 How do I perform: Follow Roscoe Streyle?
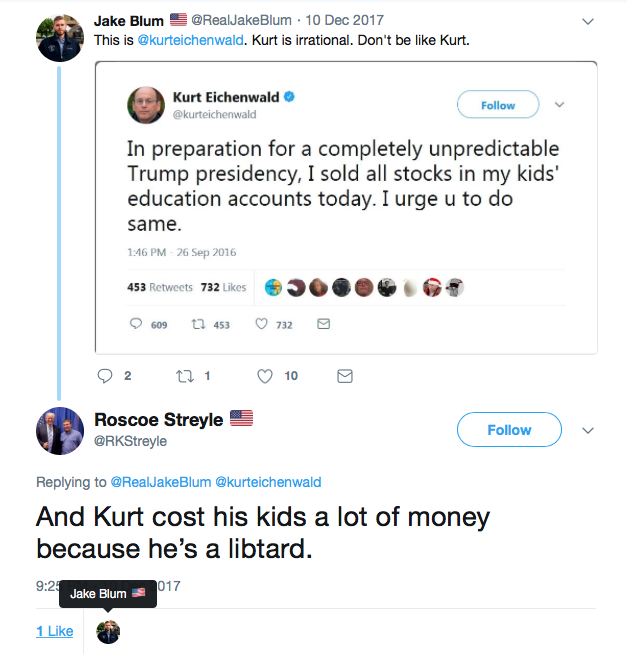(x=509, y=430)
